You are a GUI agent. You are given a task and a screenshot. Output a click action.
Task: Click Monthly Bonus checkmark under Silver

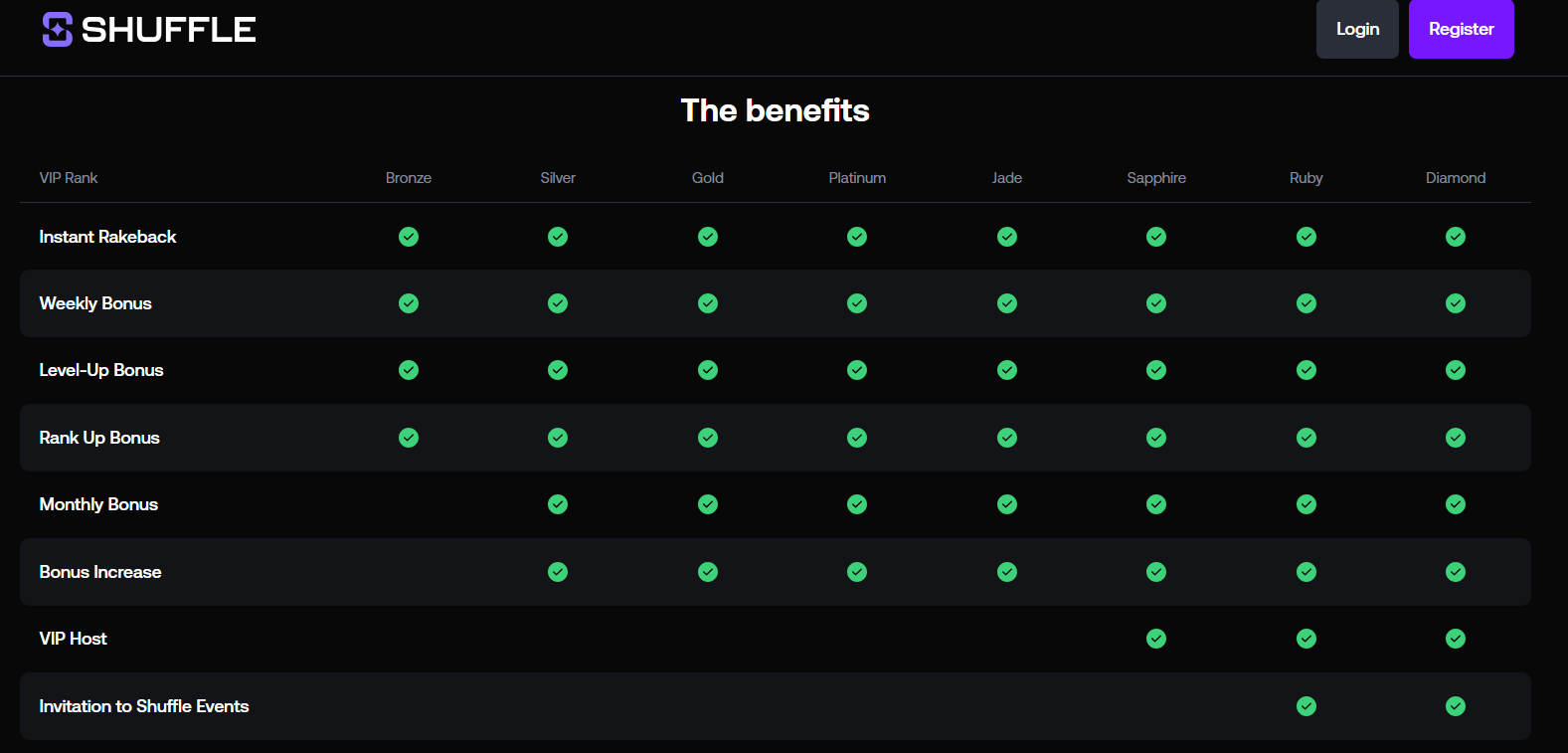(x=558, y=504)
